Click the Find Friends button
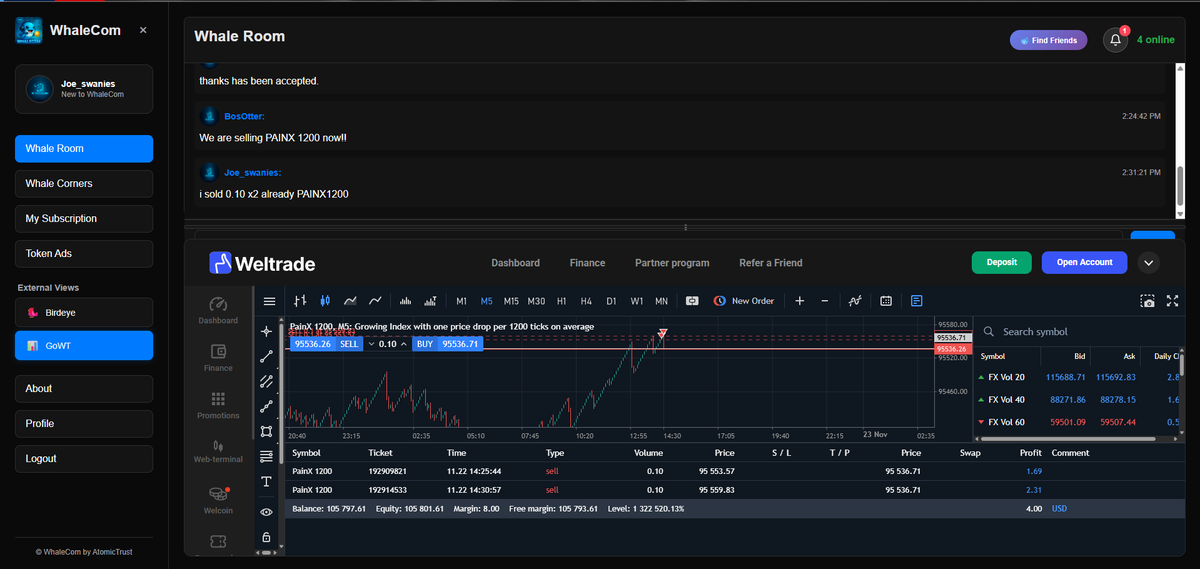Screen dimensions: 1200x569 pos(1048,40)
